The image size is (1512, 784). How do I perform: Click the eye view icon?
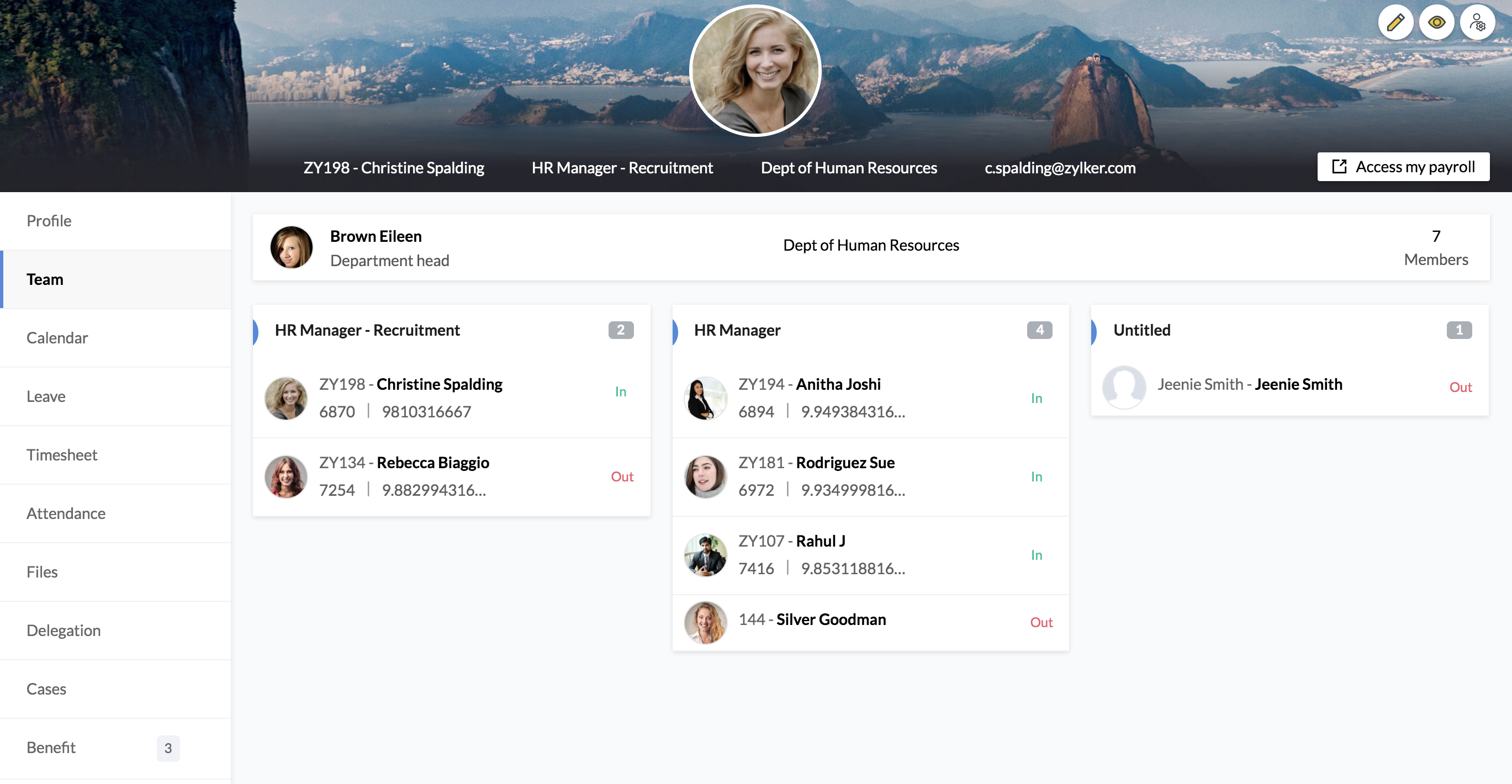[1436, 23]
